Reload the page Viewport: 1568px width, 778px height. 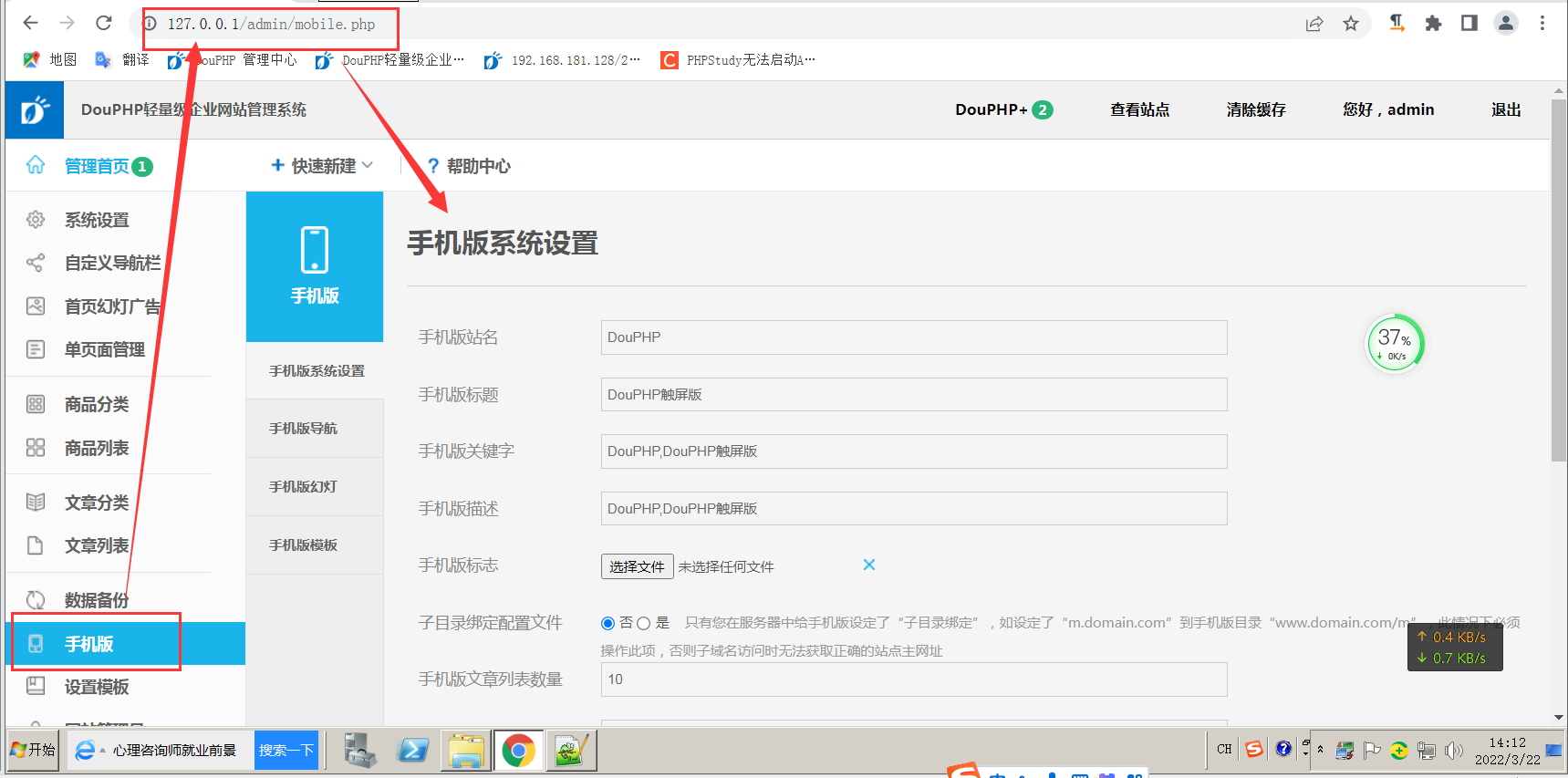click(x=104, y=23)
